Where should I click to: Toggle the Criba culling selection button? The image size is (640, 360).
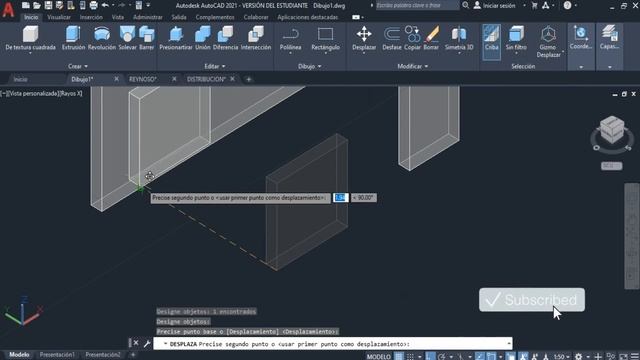[x=491, y=42]
